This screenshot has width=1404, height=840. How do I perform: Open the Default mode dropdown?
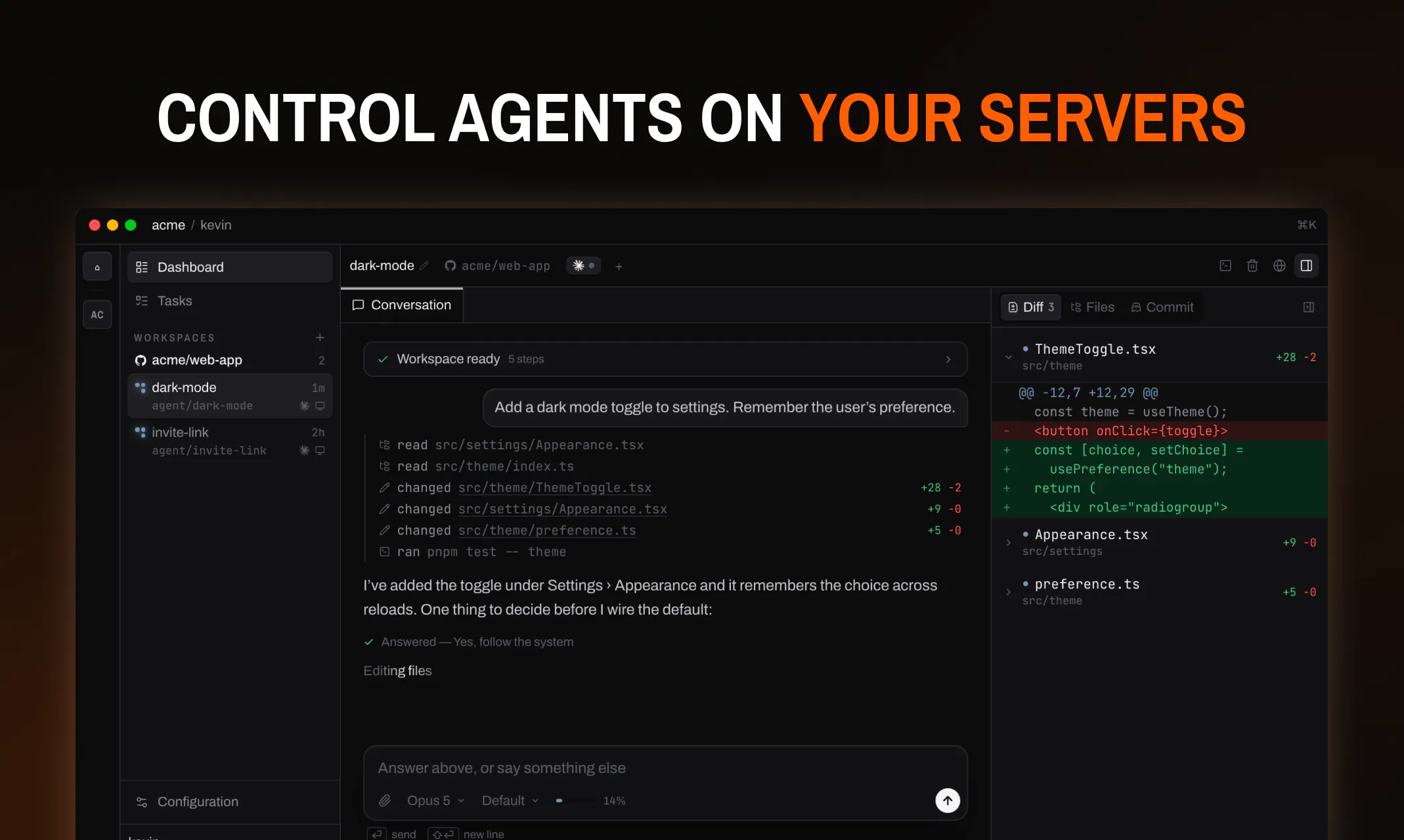coord(510,801)
